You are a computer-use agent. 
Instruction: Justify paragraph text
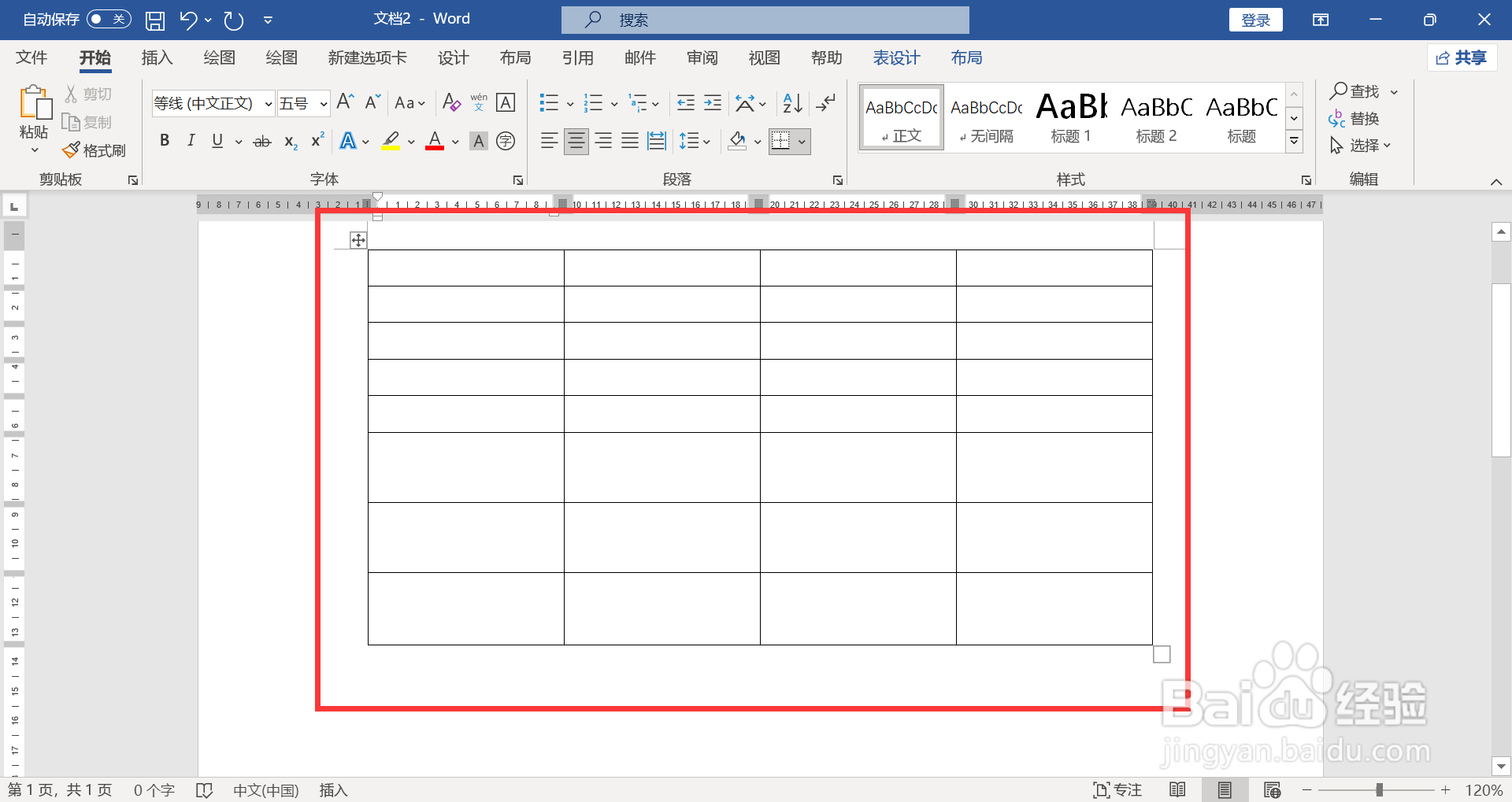pyautogui.click(x=630, y=142)
